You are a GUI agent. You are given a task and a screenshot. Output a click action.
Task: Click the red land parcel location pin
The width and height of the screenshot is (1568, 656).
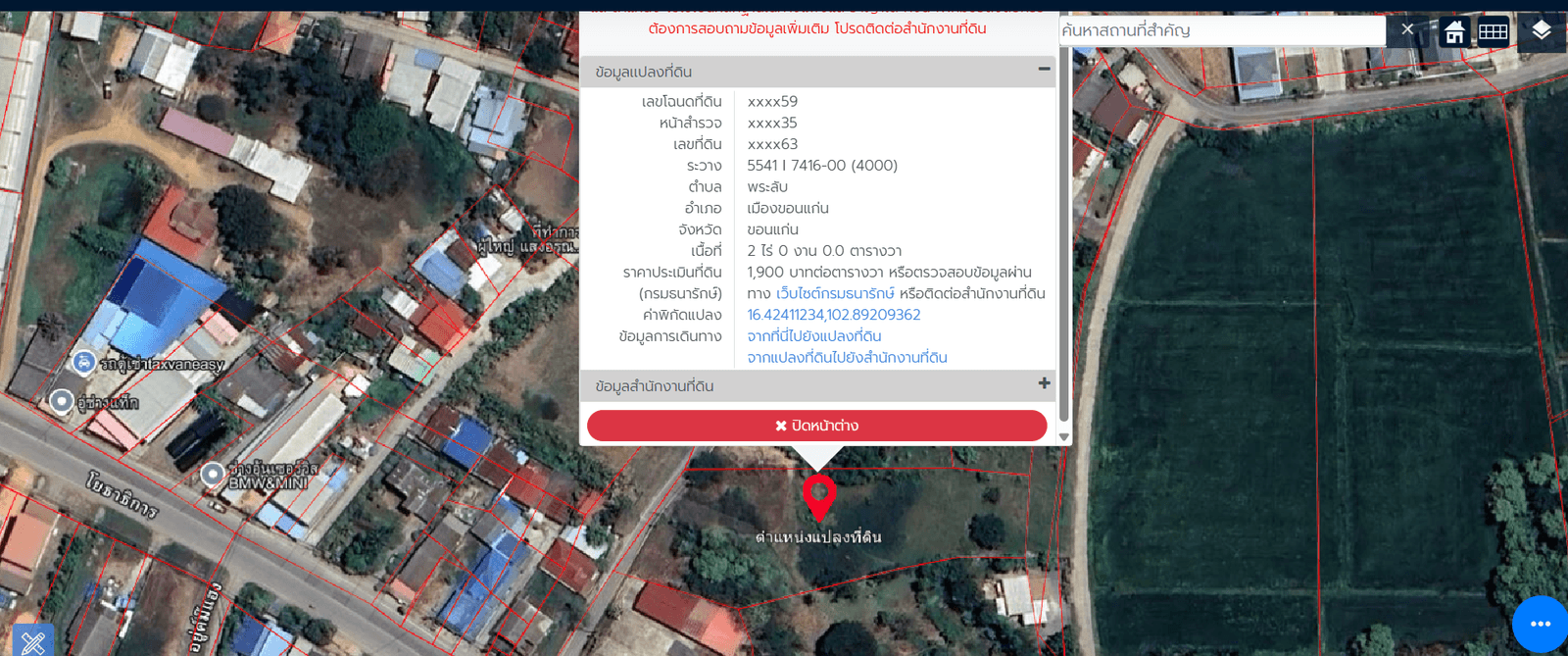coord(819,497)
